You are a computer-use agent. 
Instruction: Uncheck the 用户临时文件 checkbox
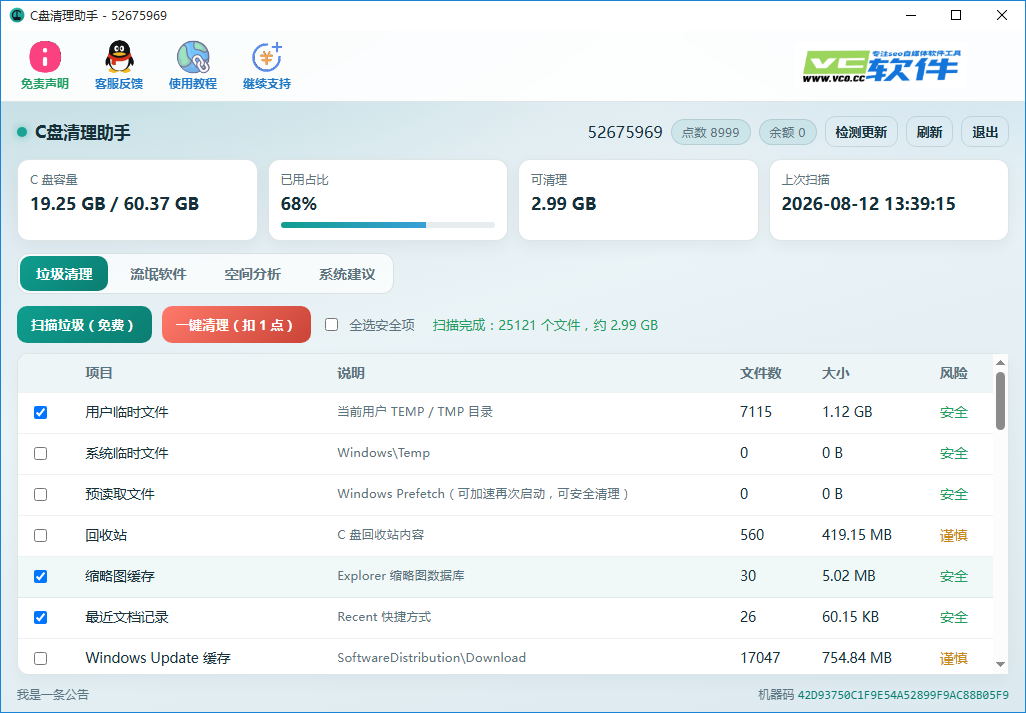[x=41, y=412]
